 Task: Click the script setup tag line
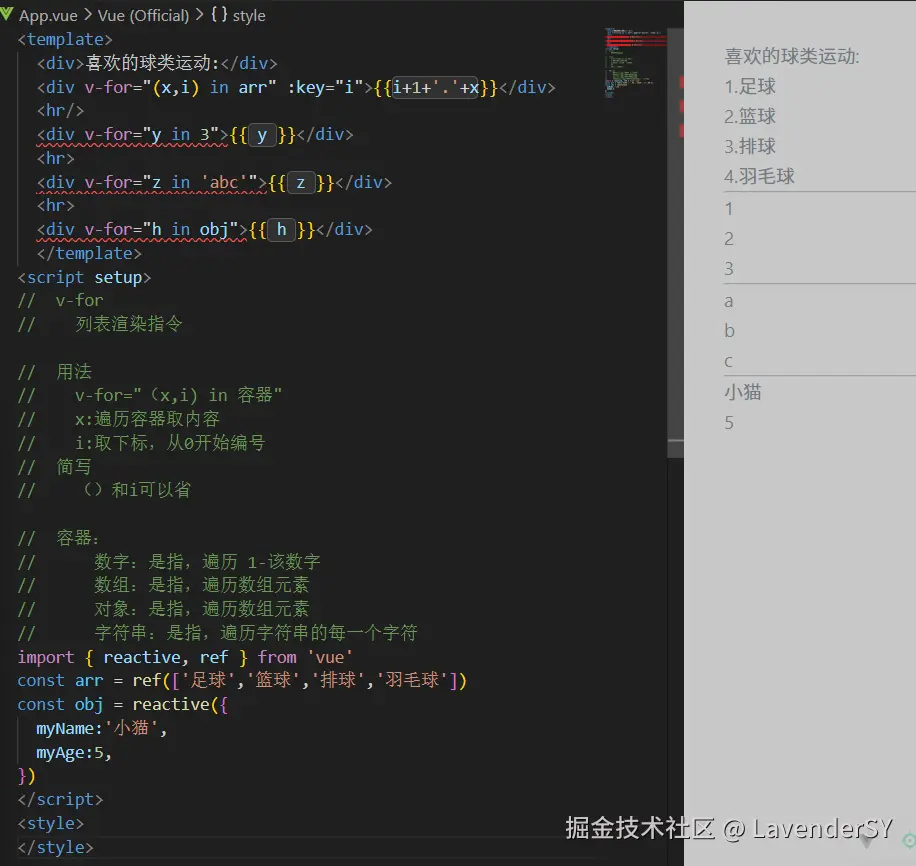click(84, 277)
